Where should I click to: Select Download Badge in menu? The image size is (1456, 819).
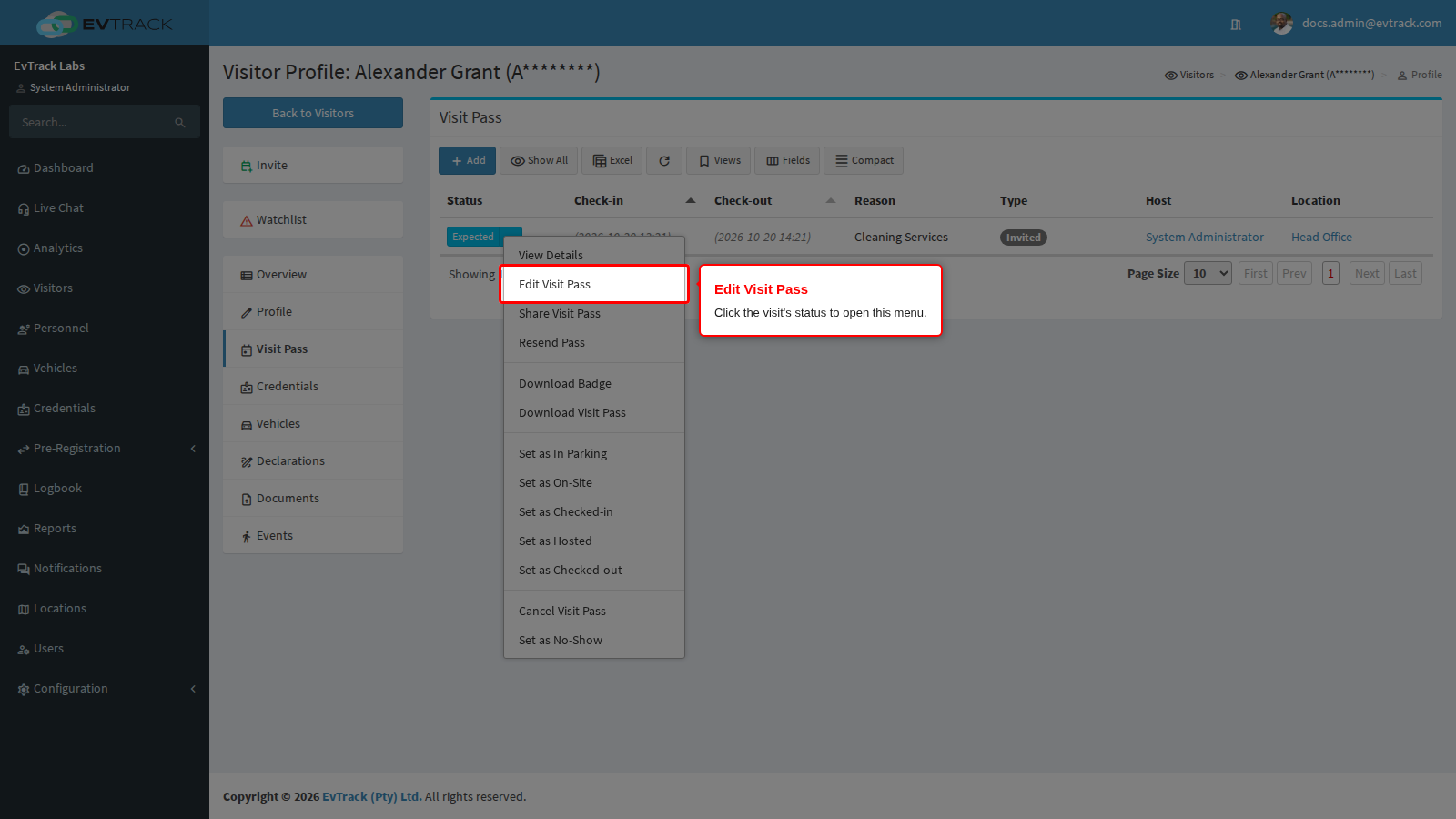[594, 384]
